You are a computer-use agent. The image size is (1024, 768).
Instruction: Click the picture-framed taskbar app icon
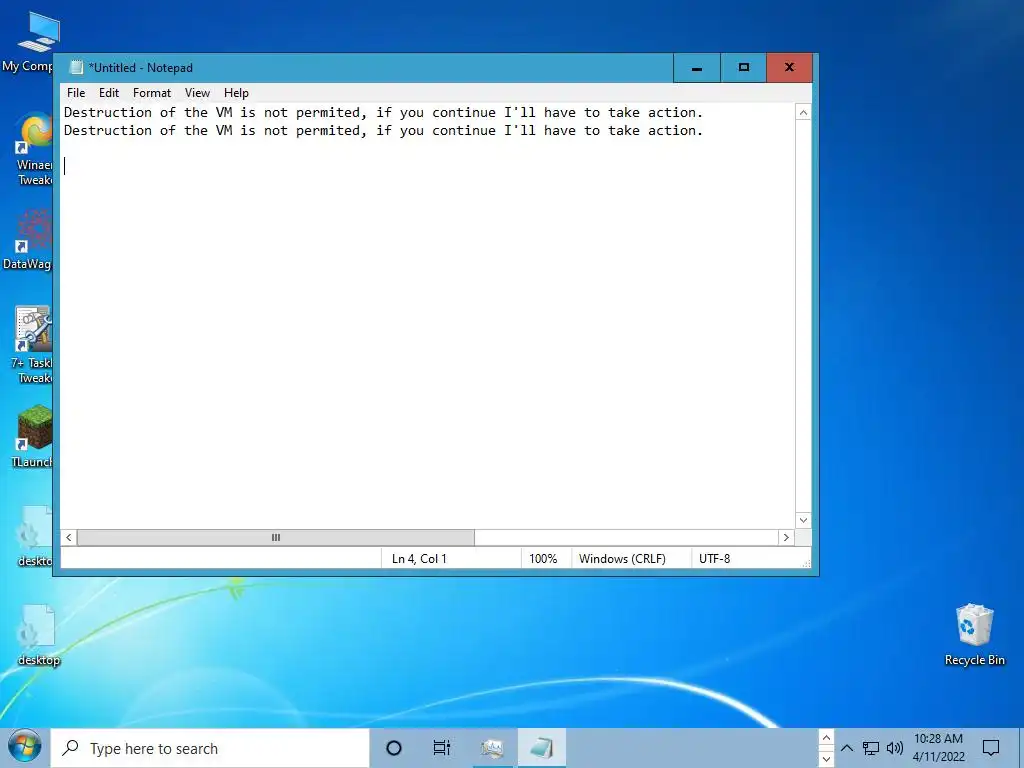492,748
